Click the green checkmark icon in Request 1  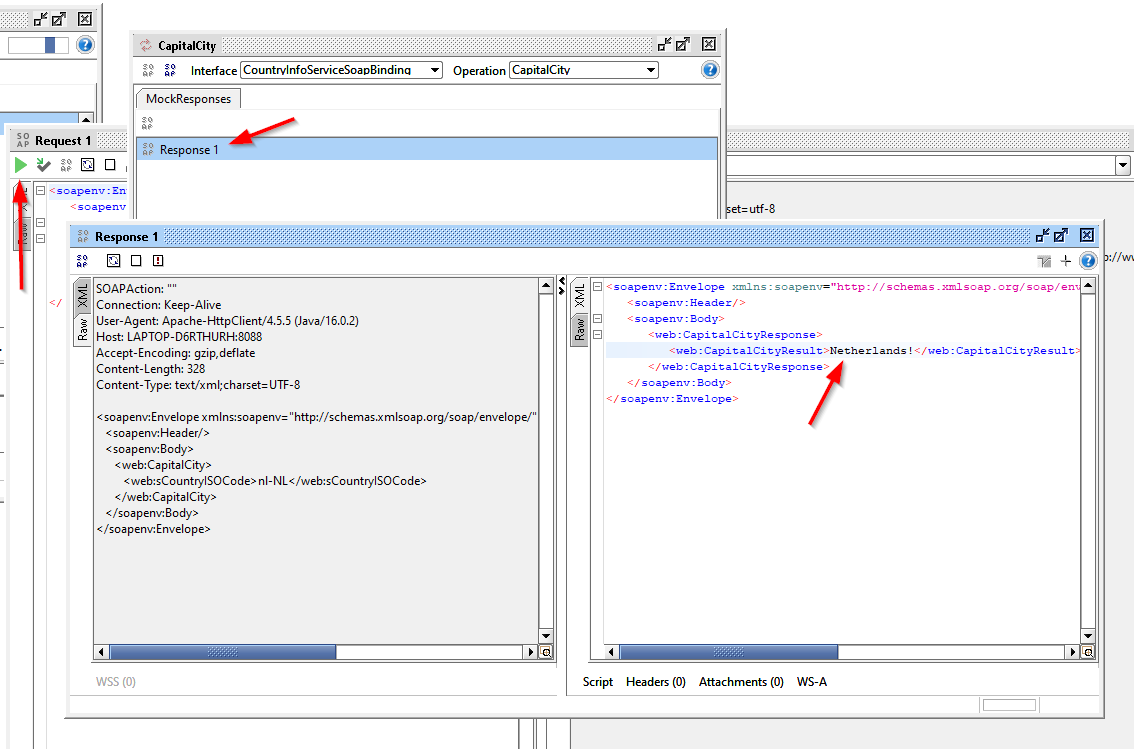(x=43, y=165)
